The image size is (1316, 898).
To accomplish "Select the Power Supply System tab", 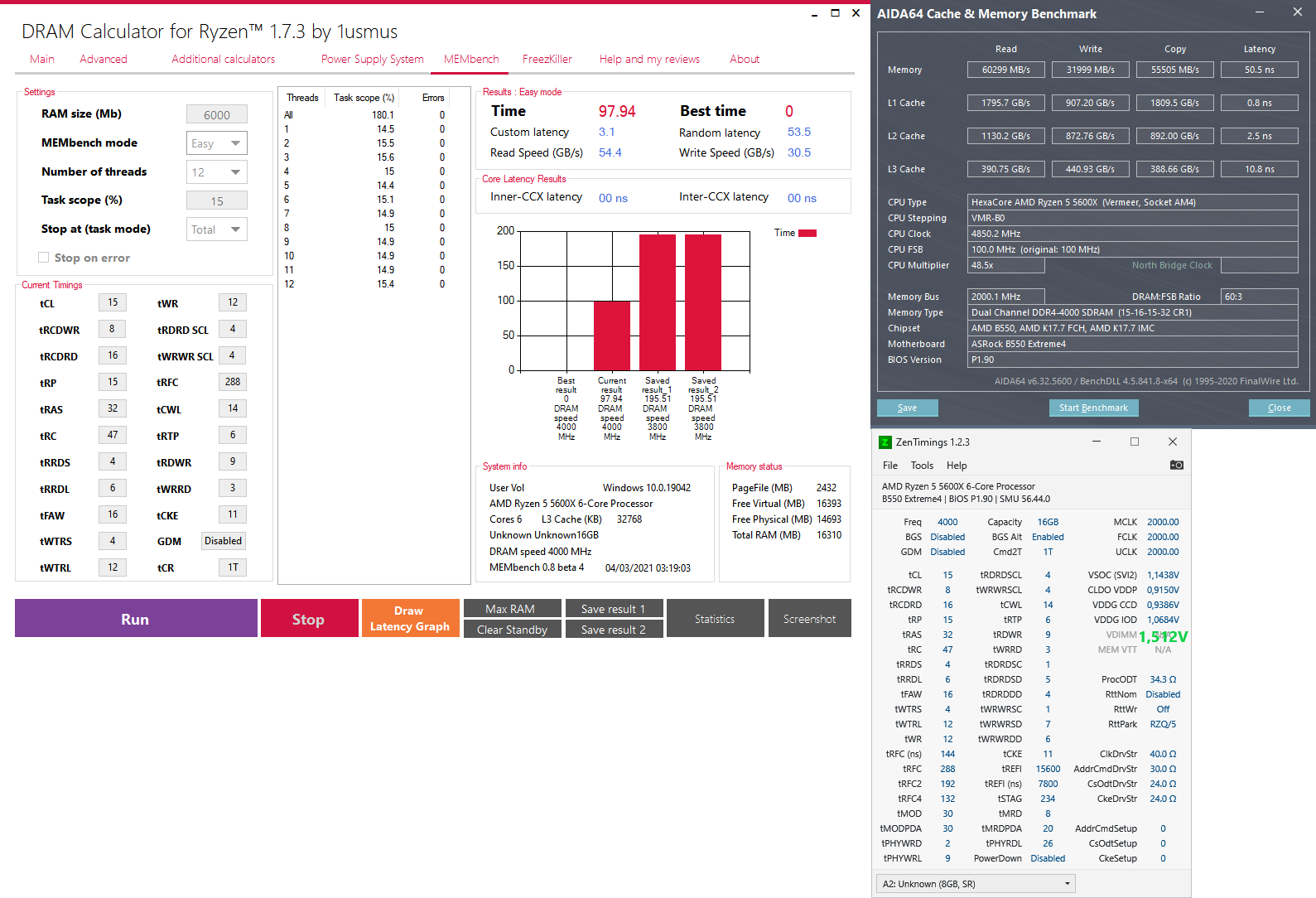I will coord(373,59).
